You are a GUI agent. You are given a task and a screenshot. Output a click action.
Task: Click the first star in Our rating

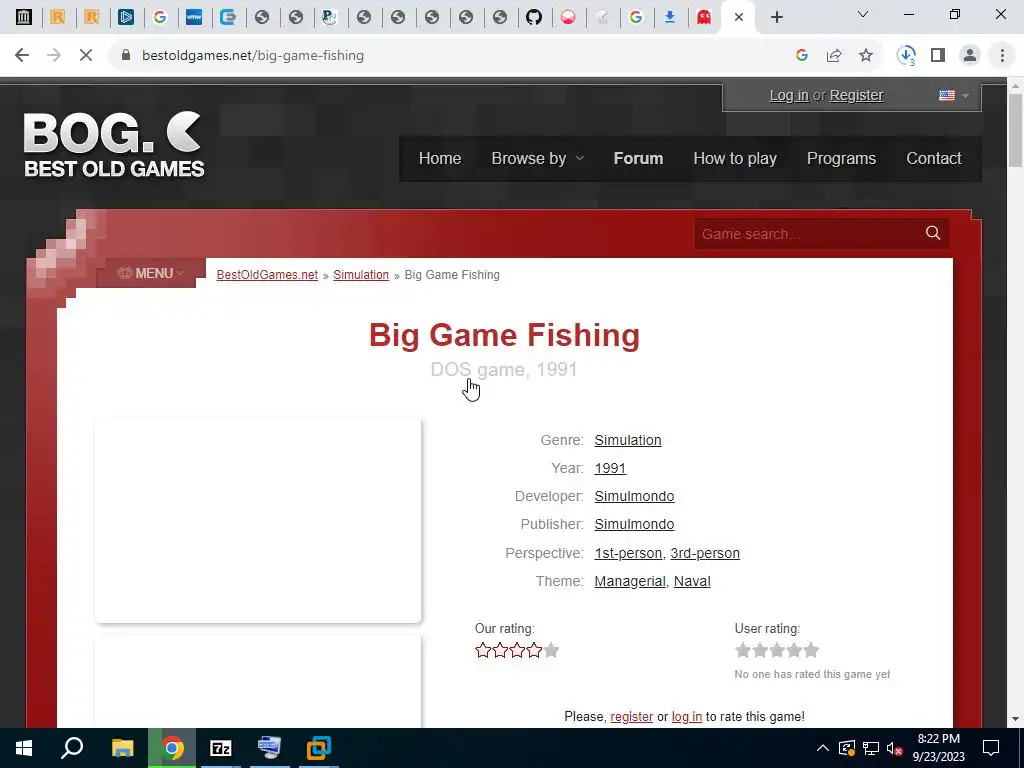(x=483, y=650)
